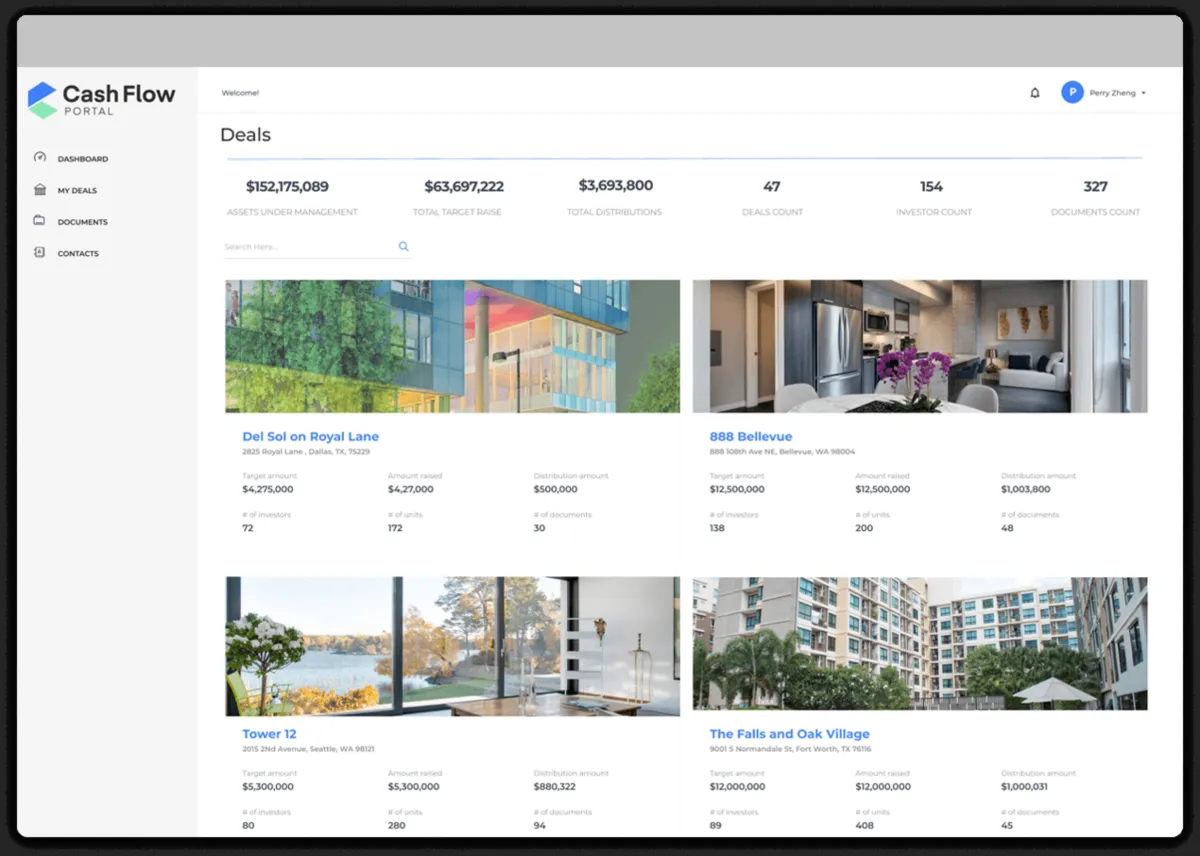This screenshot has width=1200, height=856.
Task: Expand the Perry Zheng account dropdown arrow
Action: (x=1143, y=93)
